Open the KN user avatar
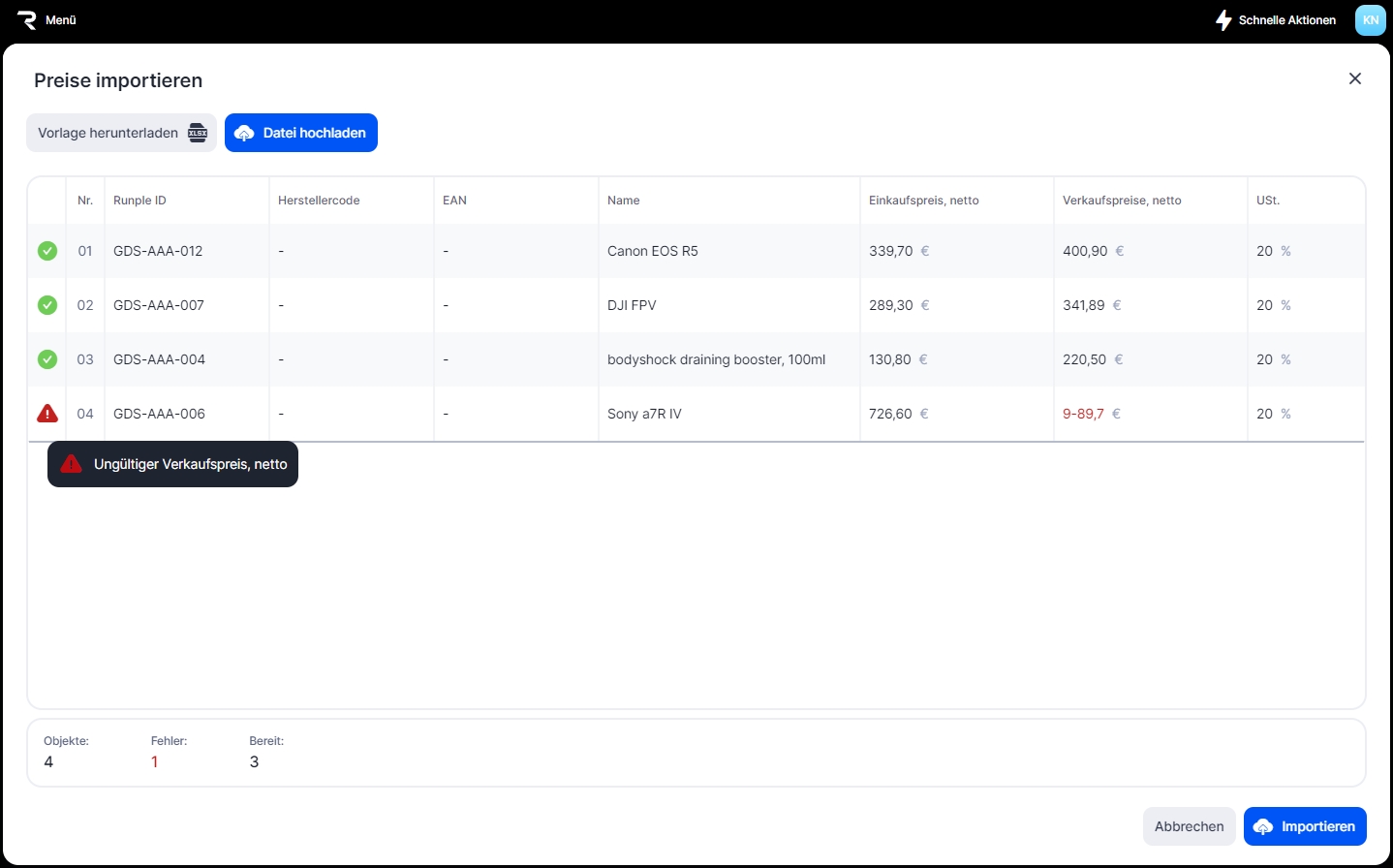Screen dimensions: 1393x868 click(x=1370, y=20)
